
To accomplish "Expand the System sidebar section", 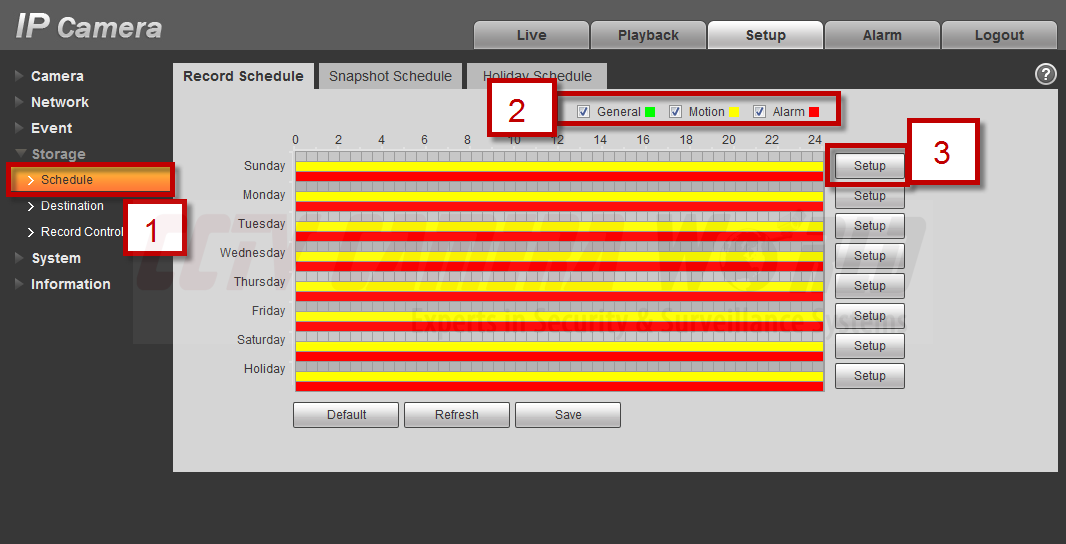I will click(x=55, y=258).
